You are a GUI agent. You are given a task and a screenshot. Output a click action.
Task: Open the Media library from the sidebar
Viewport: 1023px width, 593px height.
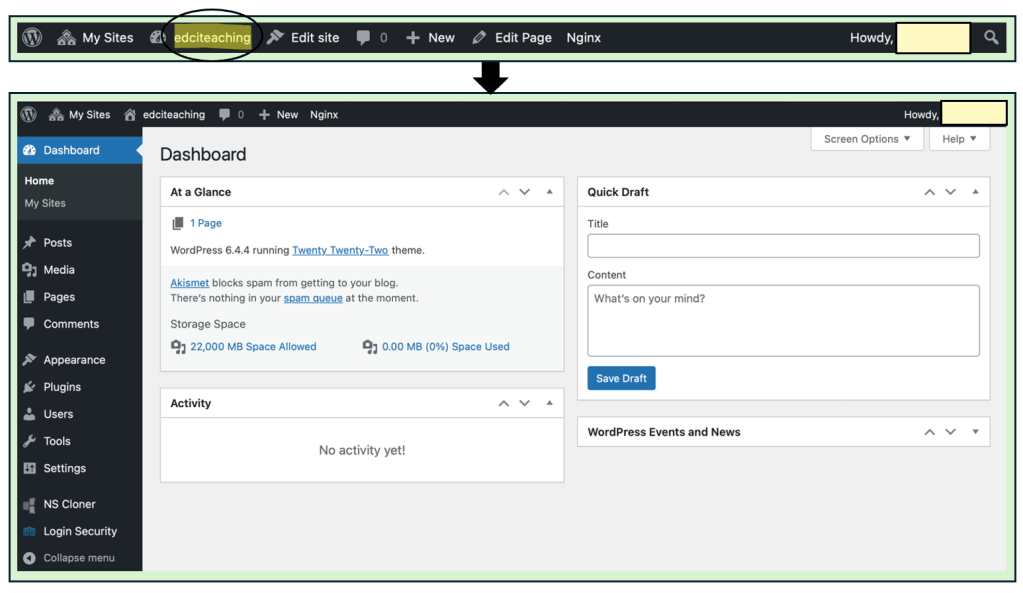[x=58, y=270]
